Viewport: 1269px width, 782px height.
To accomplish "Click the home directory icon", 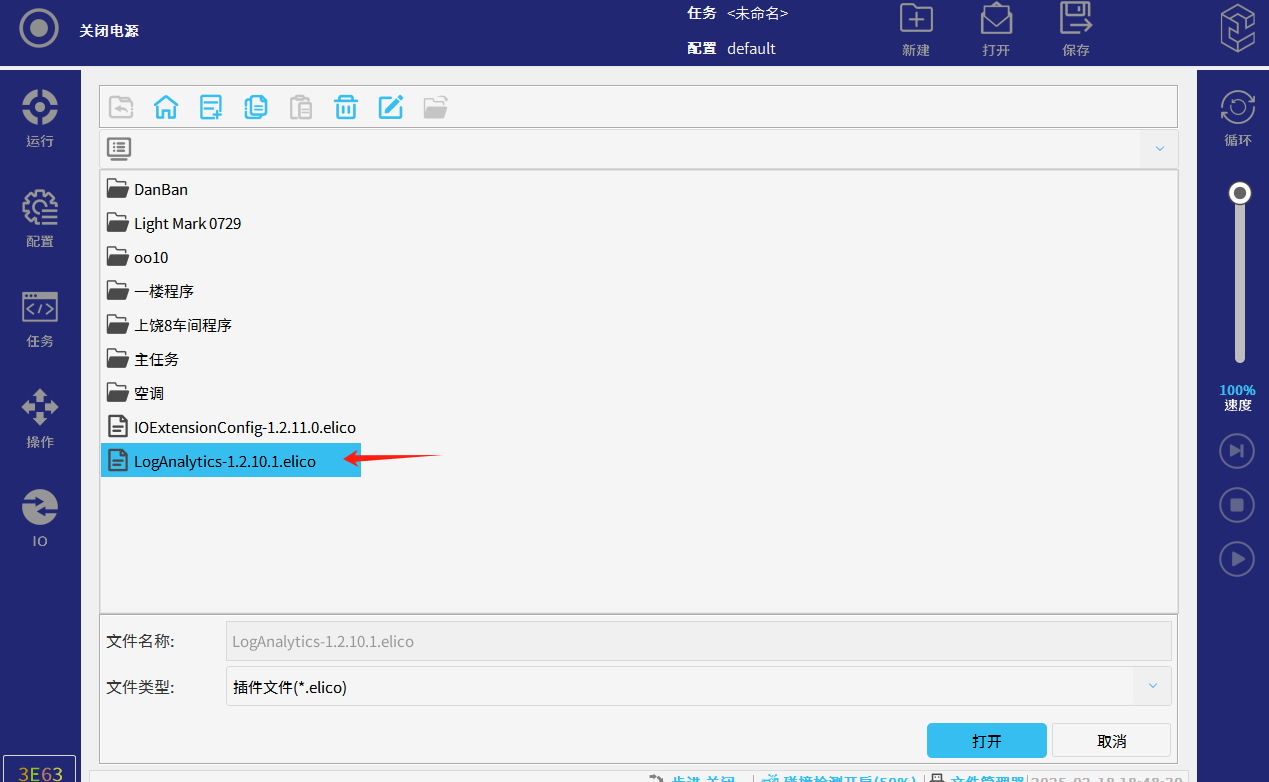I will [166, 107].
